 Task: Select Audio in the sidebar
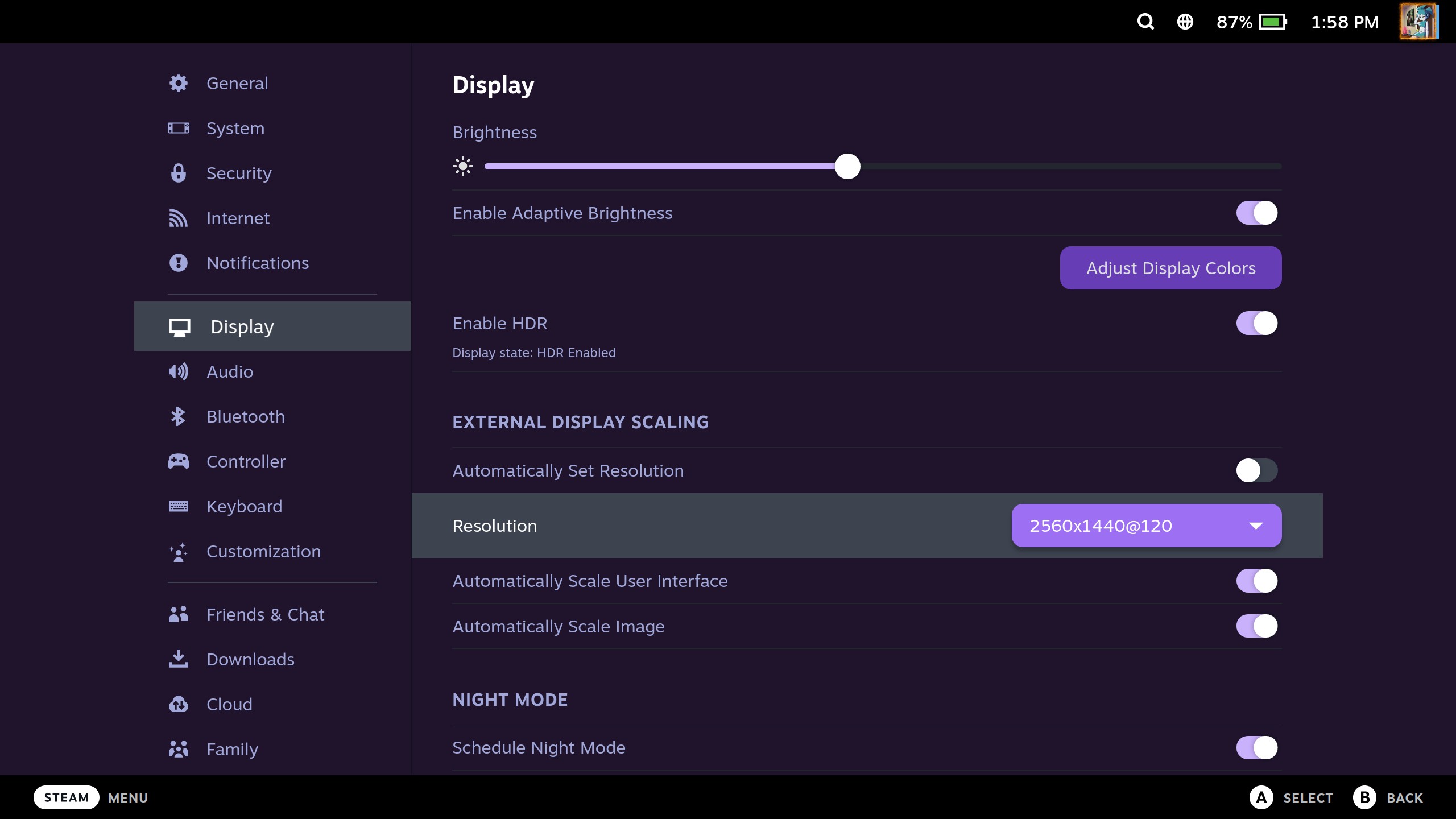click(272, 371)
